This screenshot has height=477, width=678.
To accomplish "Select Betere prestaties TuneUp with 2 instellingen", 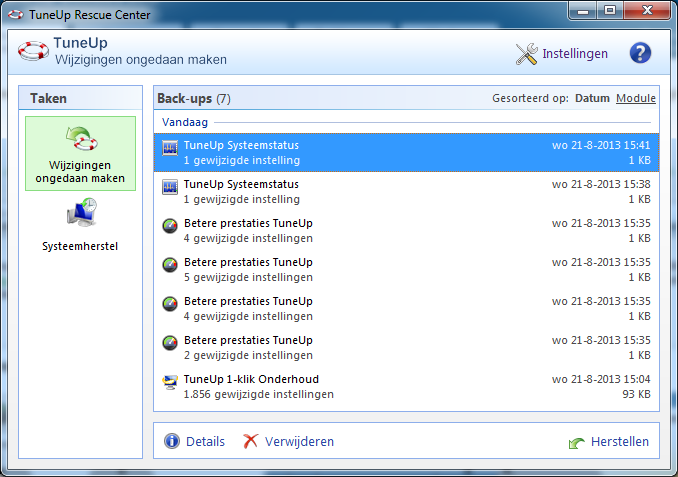I will coord(406,347).
